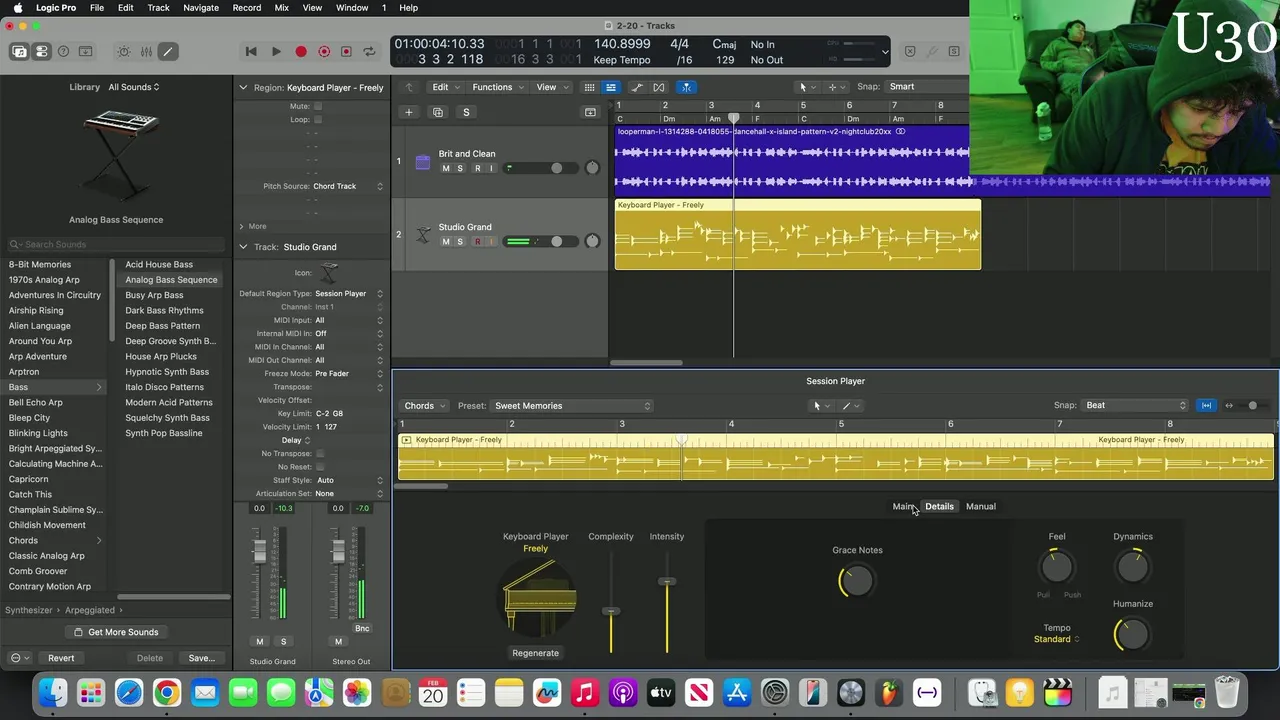This screenshot has height=720, width=1280.
Task: Go to beginning with rewind transport button
Action: (x=251, y=52)
